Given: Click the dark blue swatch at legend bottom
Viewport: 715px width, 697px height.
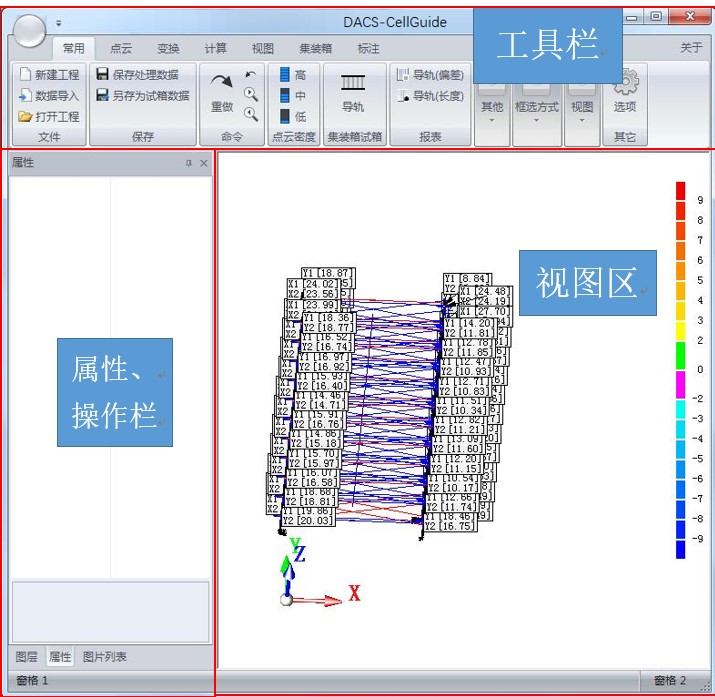Looking at the screenshot, I should (x=680, y=549).
